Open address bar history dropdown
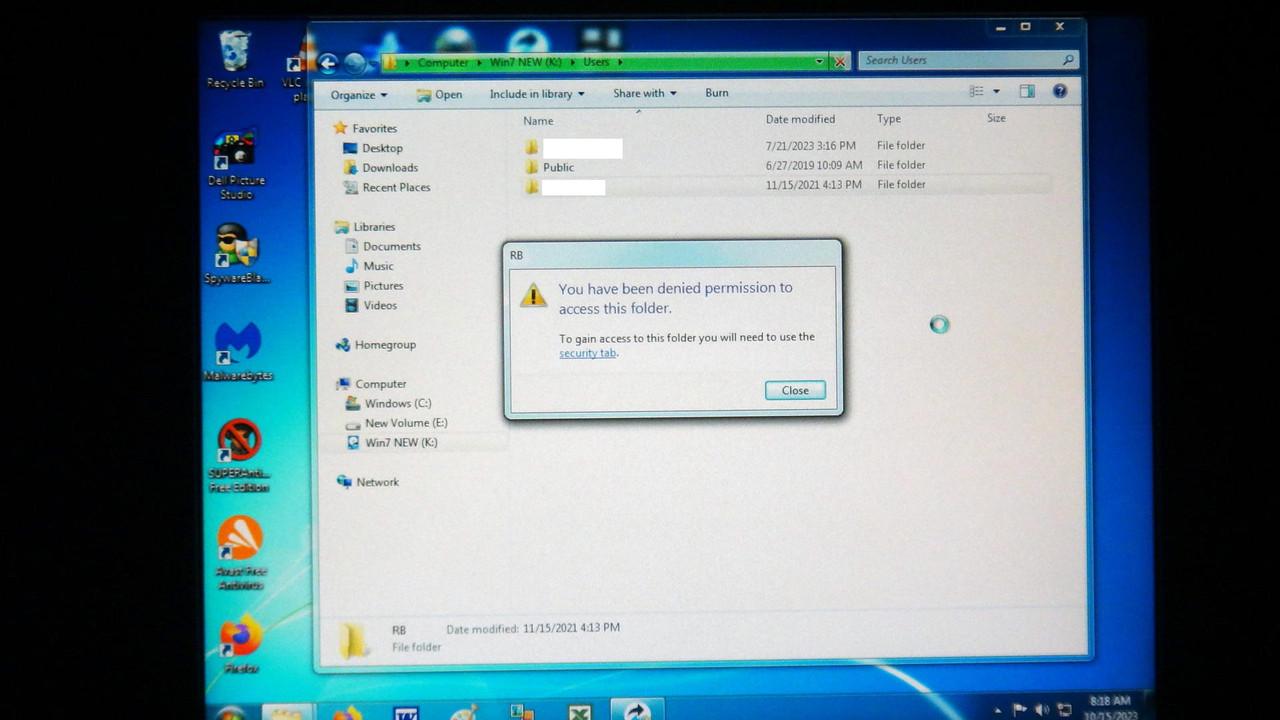Image resolution: width=1280 pixels, height=720 pixels. [x=819, y=62]
